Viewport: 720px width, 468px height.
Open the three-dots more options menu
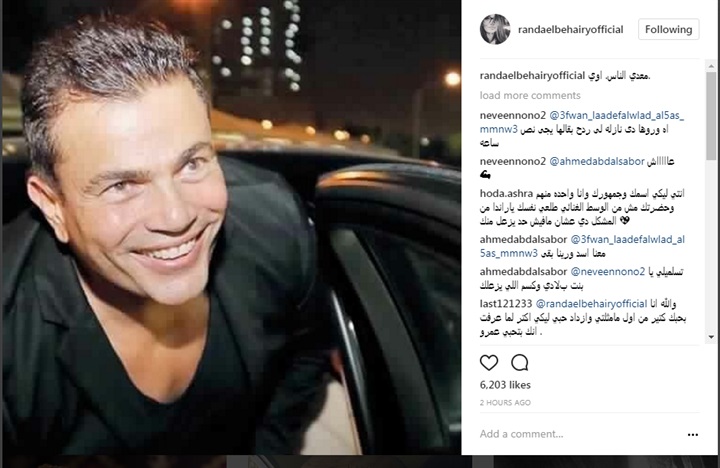(x=692, y=434)
